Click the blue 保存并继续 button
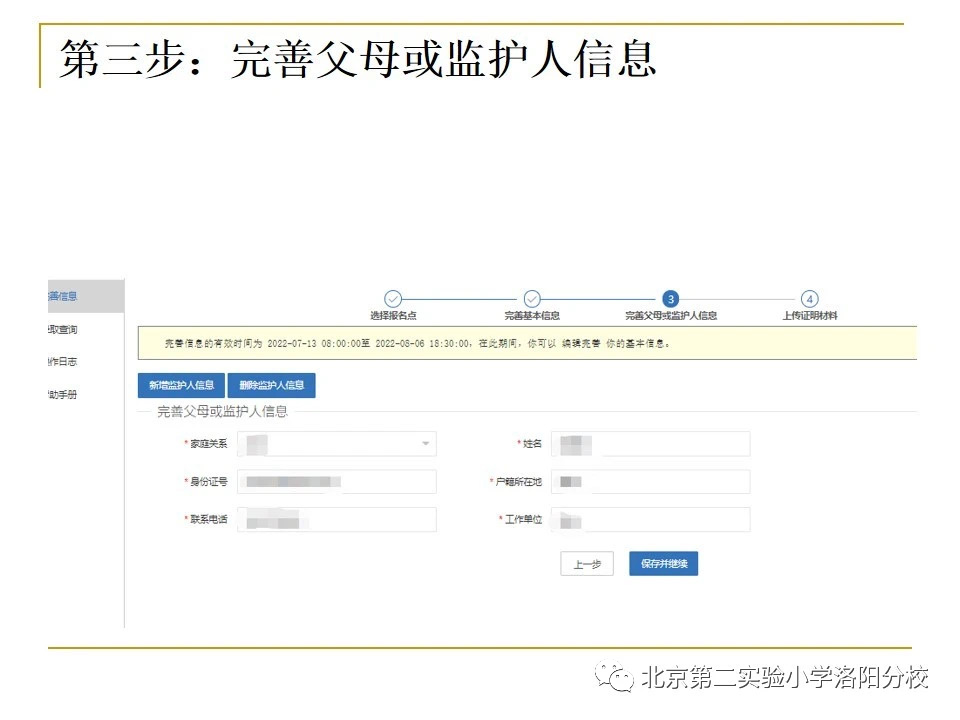Screen dimensions: 960x720 [x=664, y=563]
